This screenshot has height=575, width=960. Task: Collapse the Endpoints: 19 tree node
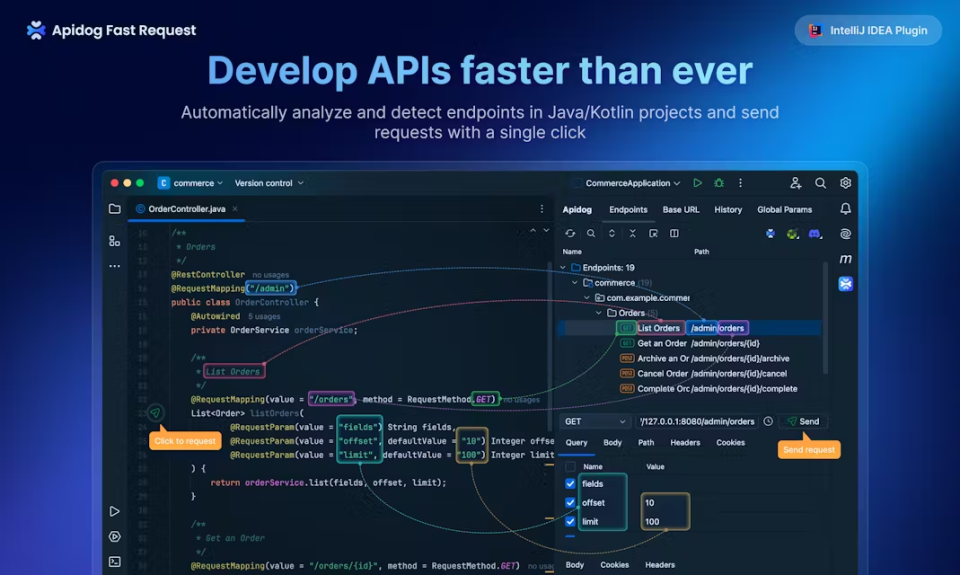563,268
